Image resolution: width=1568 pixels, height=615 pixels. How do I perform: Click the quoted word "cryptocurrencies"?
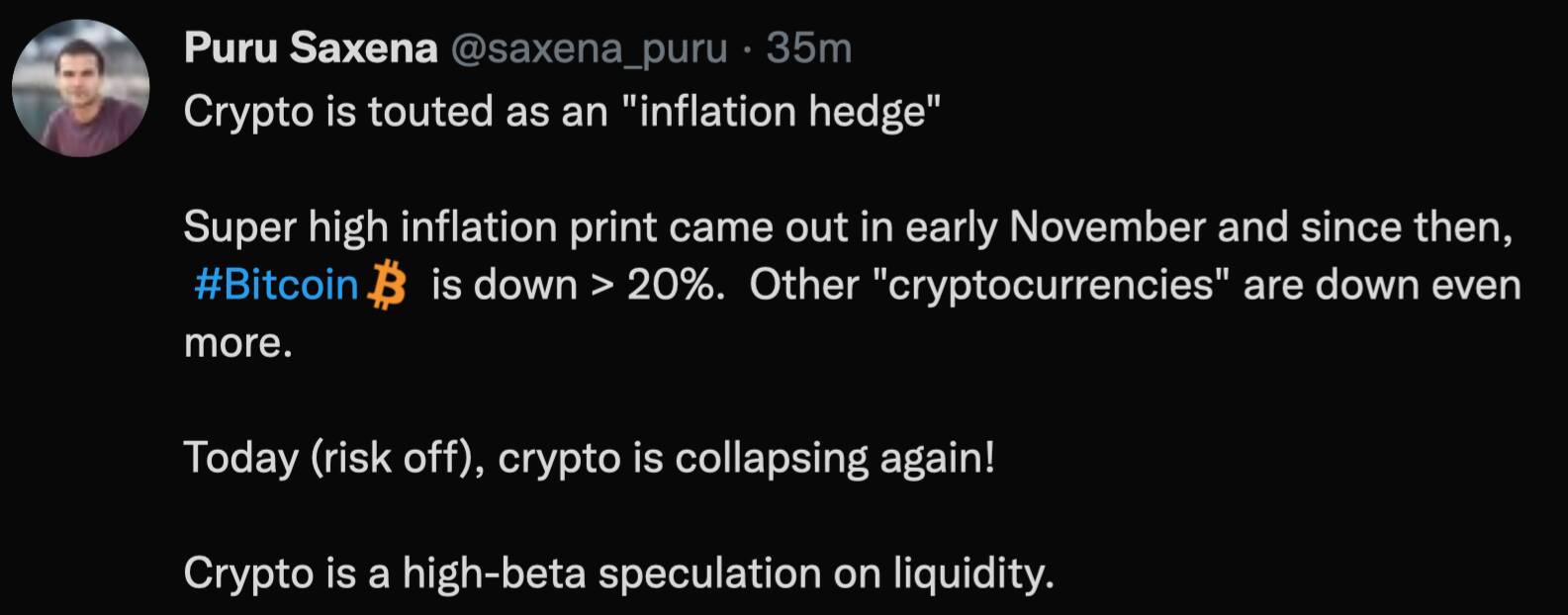pos(1052,286)
